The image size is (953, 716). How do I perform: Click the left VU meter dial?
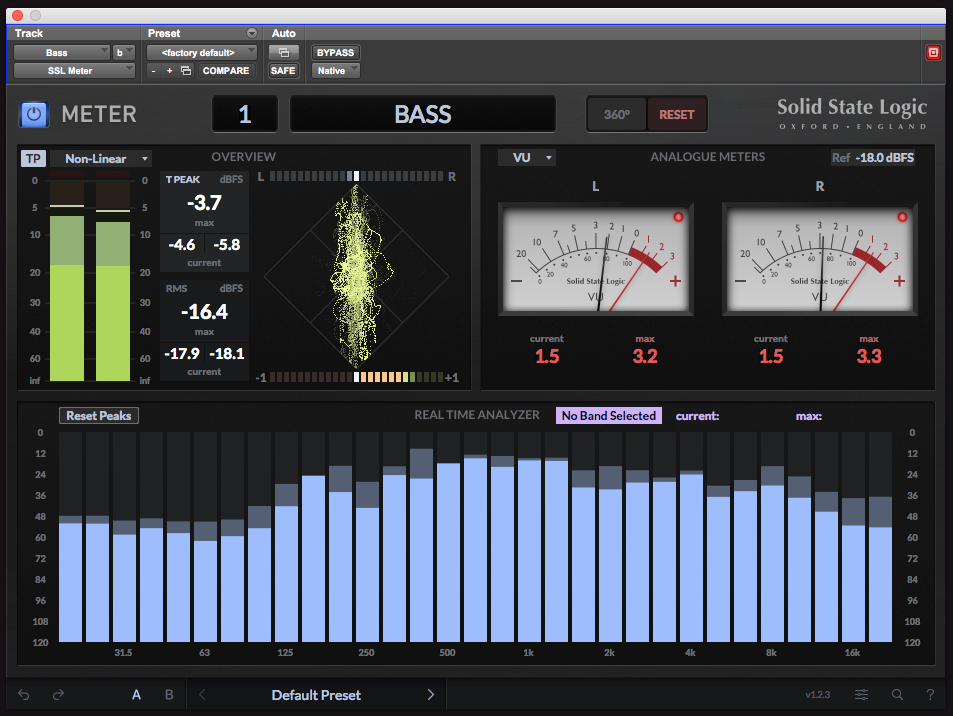596,260
